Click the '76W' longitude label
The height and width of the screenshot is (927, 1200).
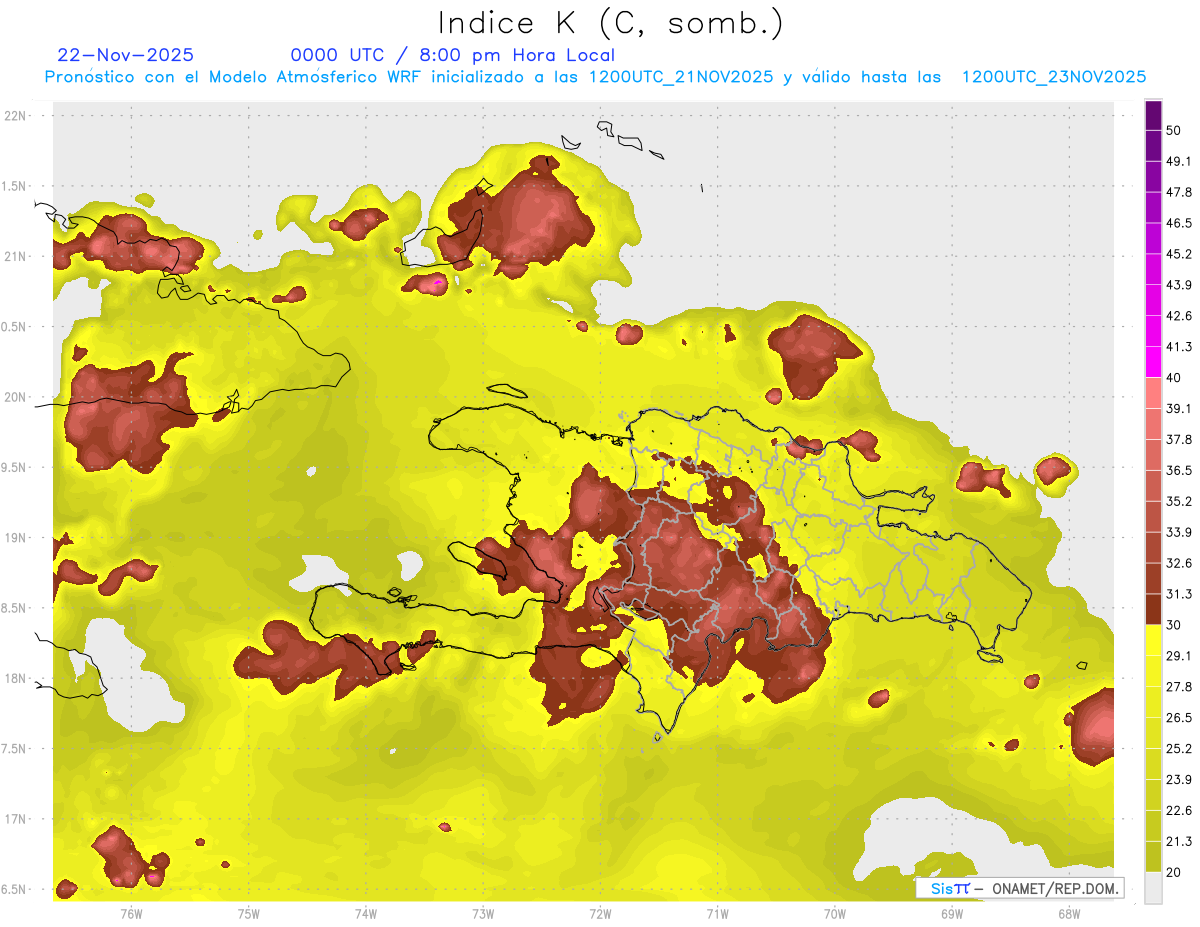pos(131,914)
